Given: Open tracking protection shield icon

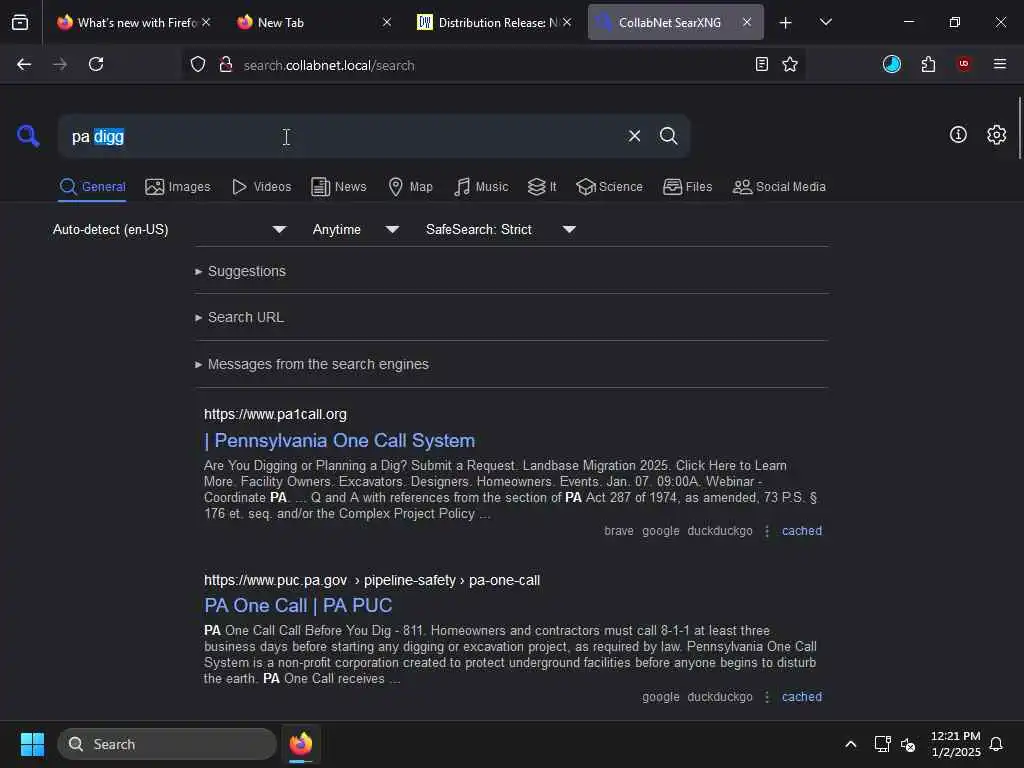Looking at the screenshot, I should [198, 64].
